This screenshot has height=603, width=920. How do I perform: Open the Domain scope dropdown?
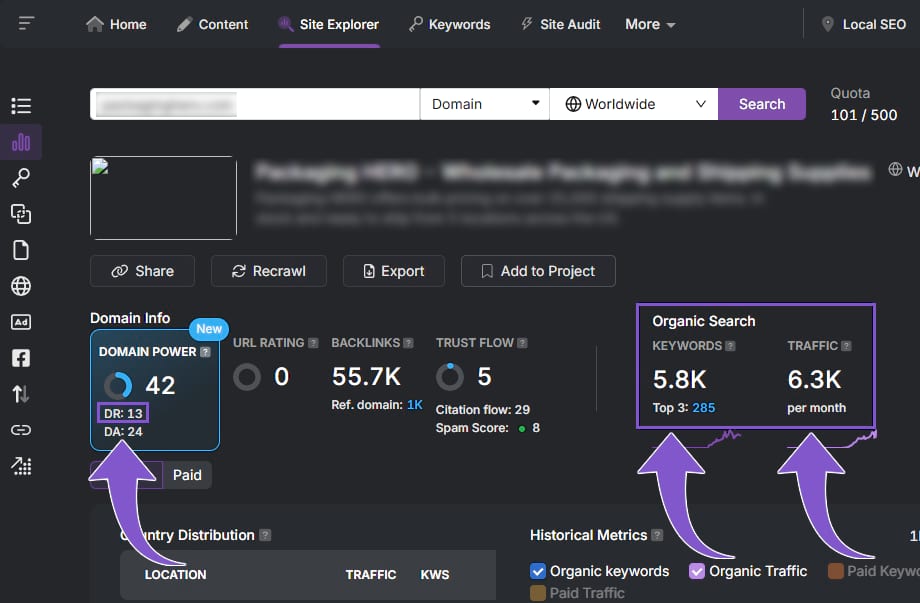pos(485,104)
